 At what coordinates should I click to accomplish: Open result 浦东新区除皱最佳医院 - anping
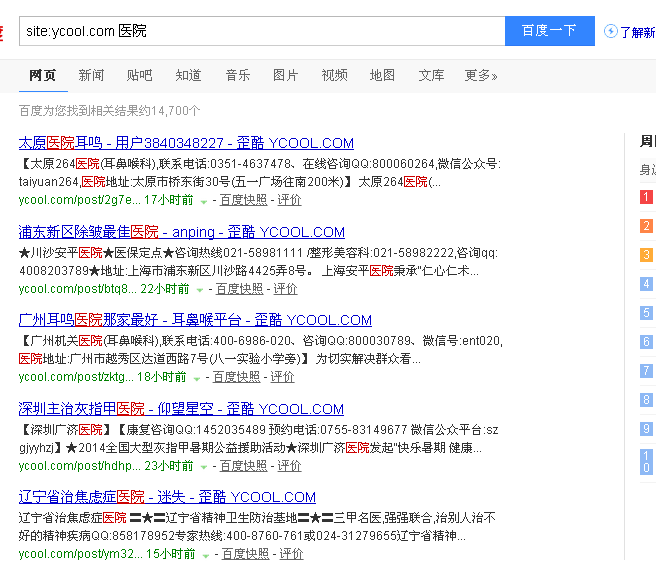(x=182, y=232)
